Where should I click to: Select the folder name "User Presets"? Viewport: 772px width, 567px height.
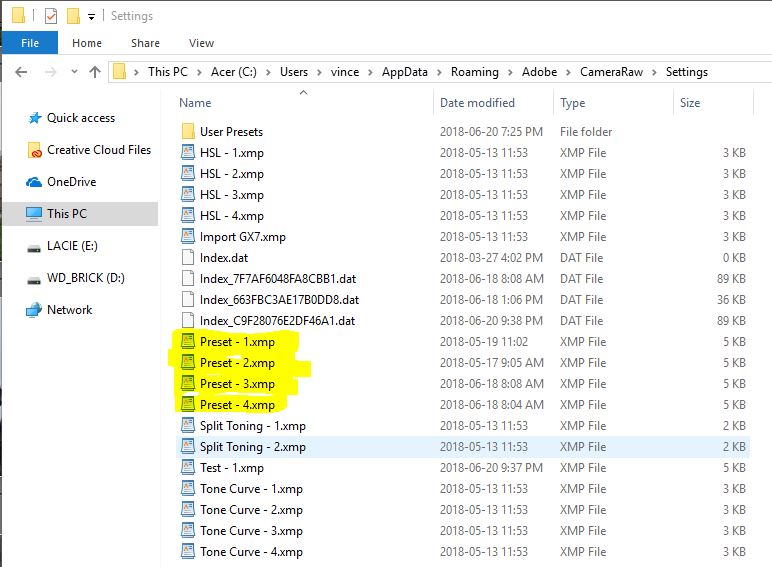click(x=231, y=131)
